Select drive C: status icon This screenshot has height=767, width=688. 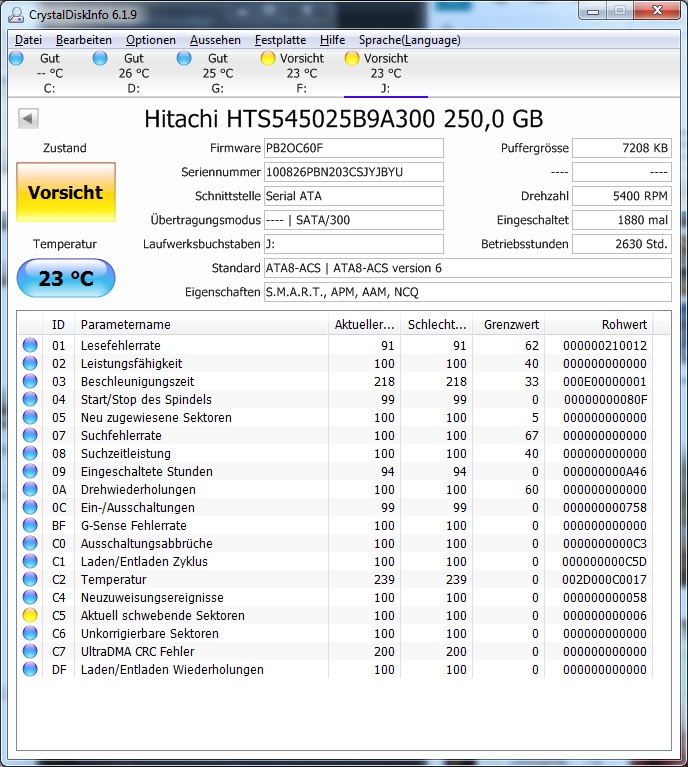point(16,59)
